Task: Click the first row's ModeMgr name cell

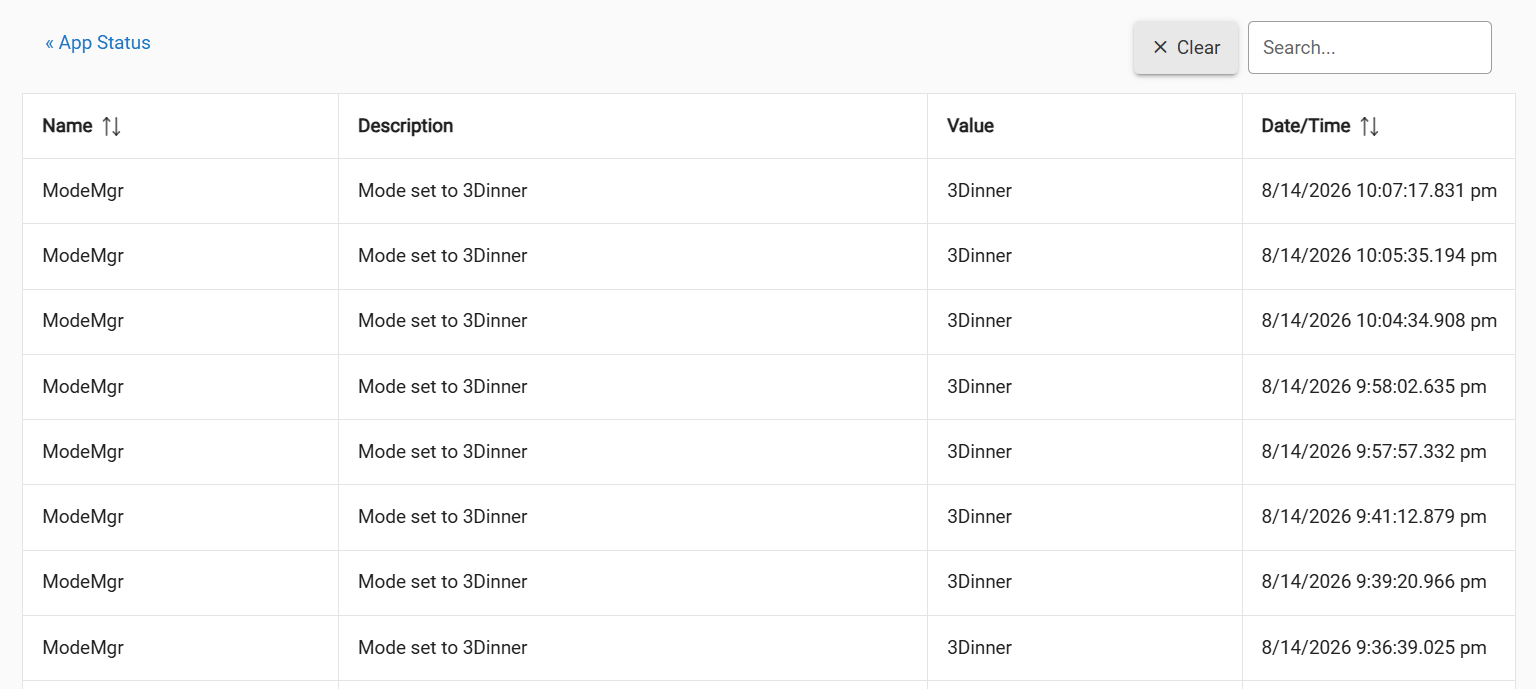Action: [180, 191]
